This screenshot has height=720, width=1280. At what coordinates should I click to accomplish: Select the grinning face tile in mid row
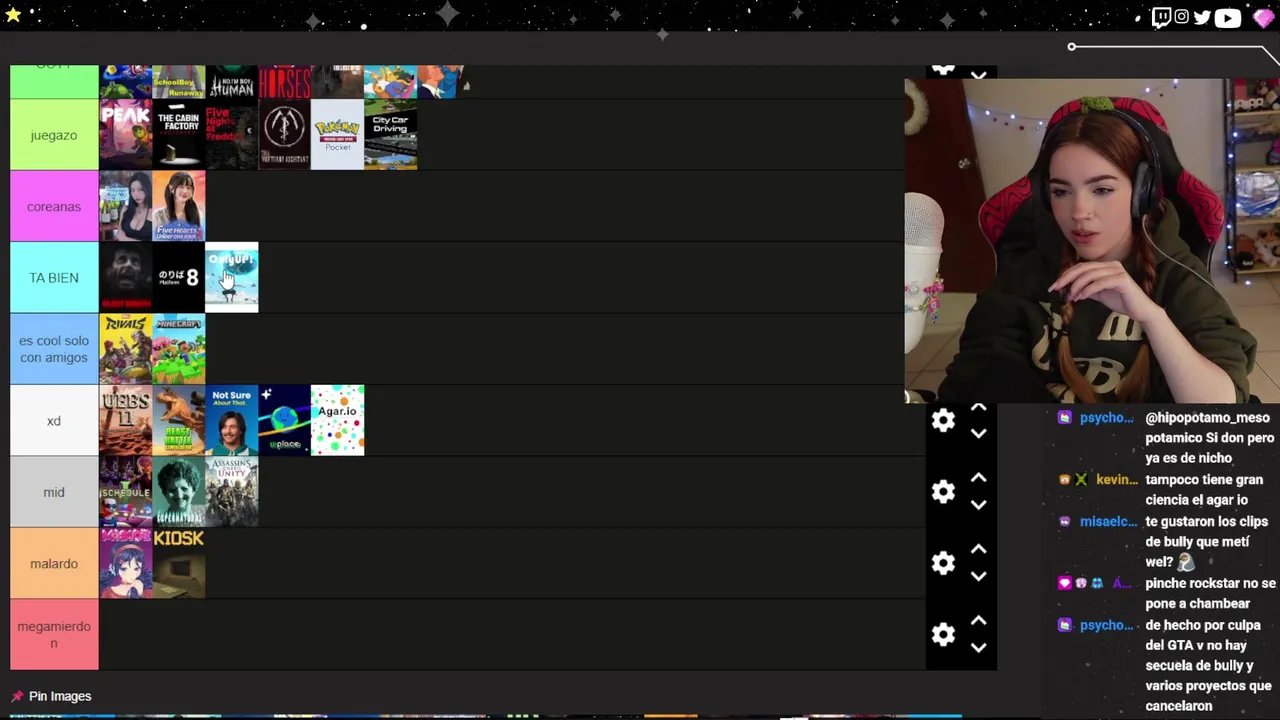click(178, 492)
